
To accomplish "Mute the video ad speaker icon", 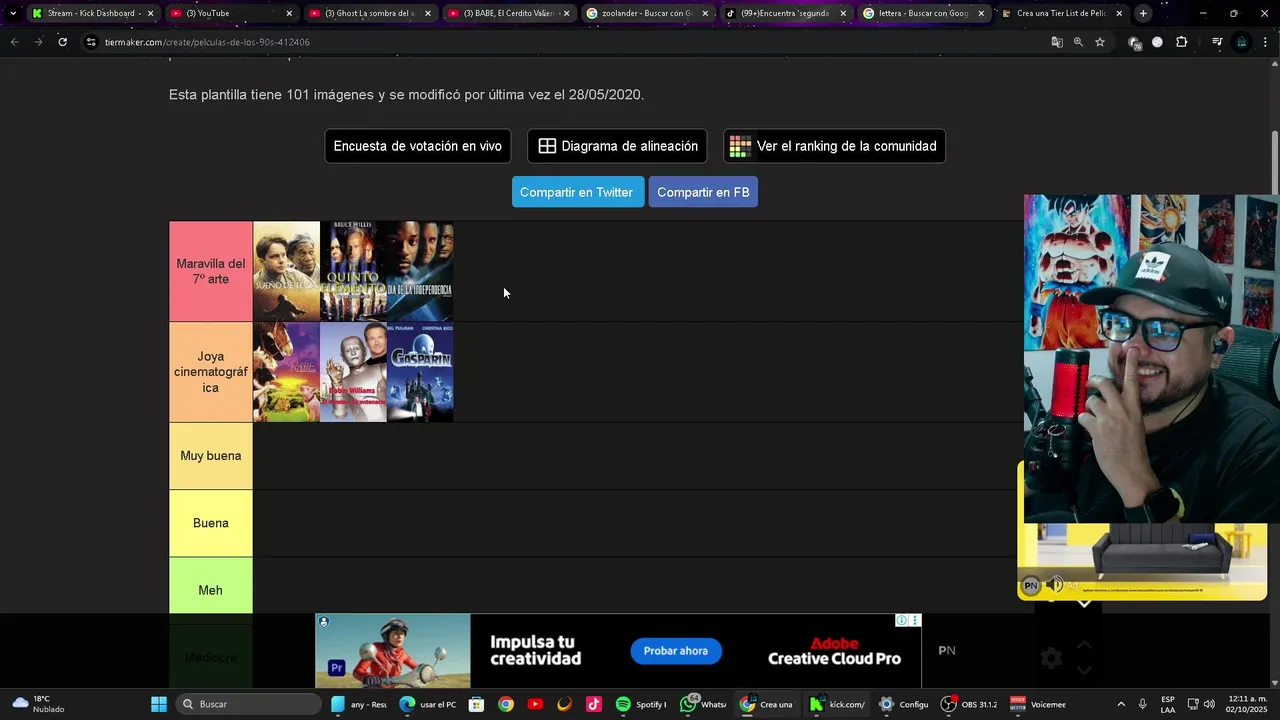I will pyautogui.click(x=1055, y=585).
